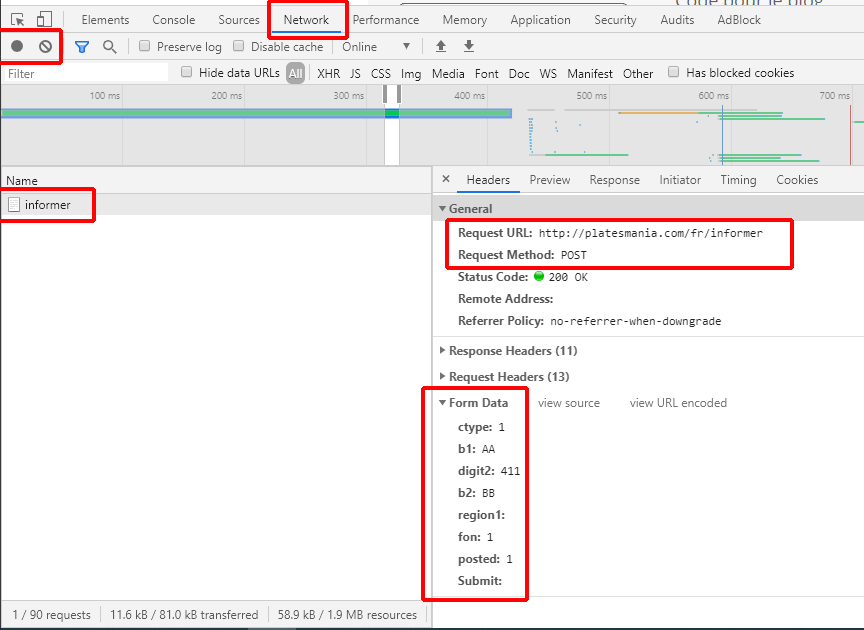Image resolution: width=864 pixels, height=630 pixels.
Task: Open the Preview tab of request
Action: tap(549, 180)
